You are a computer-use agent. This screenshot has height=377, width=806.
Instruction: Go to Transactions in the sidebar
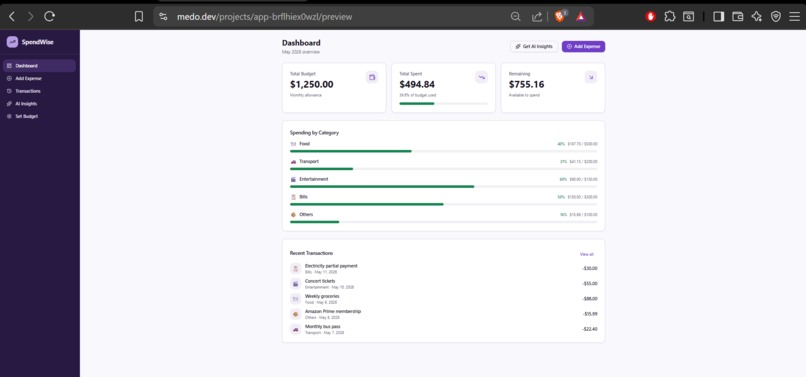[40, 91]
